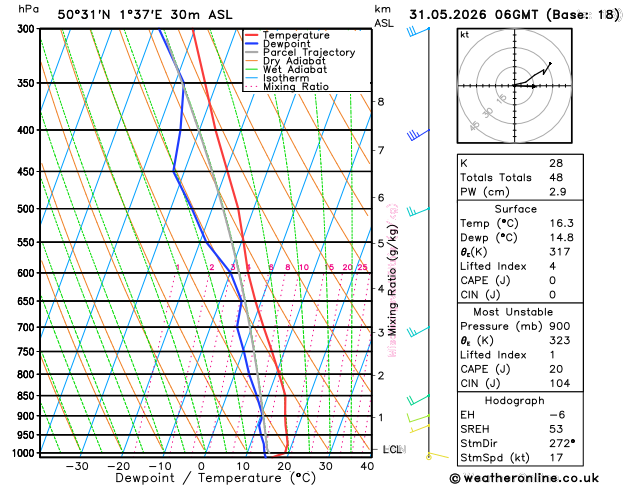Click the StmSpd (kt) value 17
The height and width of the screenshot is (486, 629).
point(556,458)
